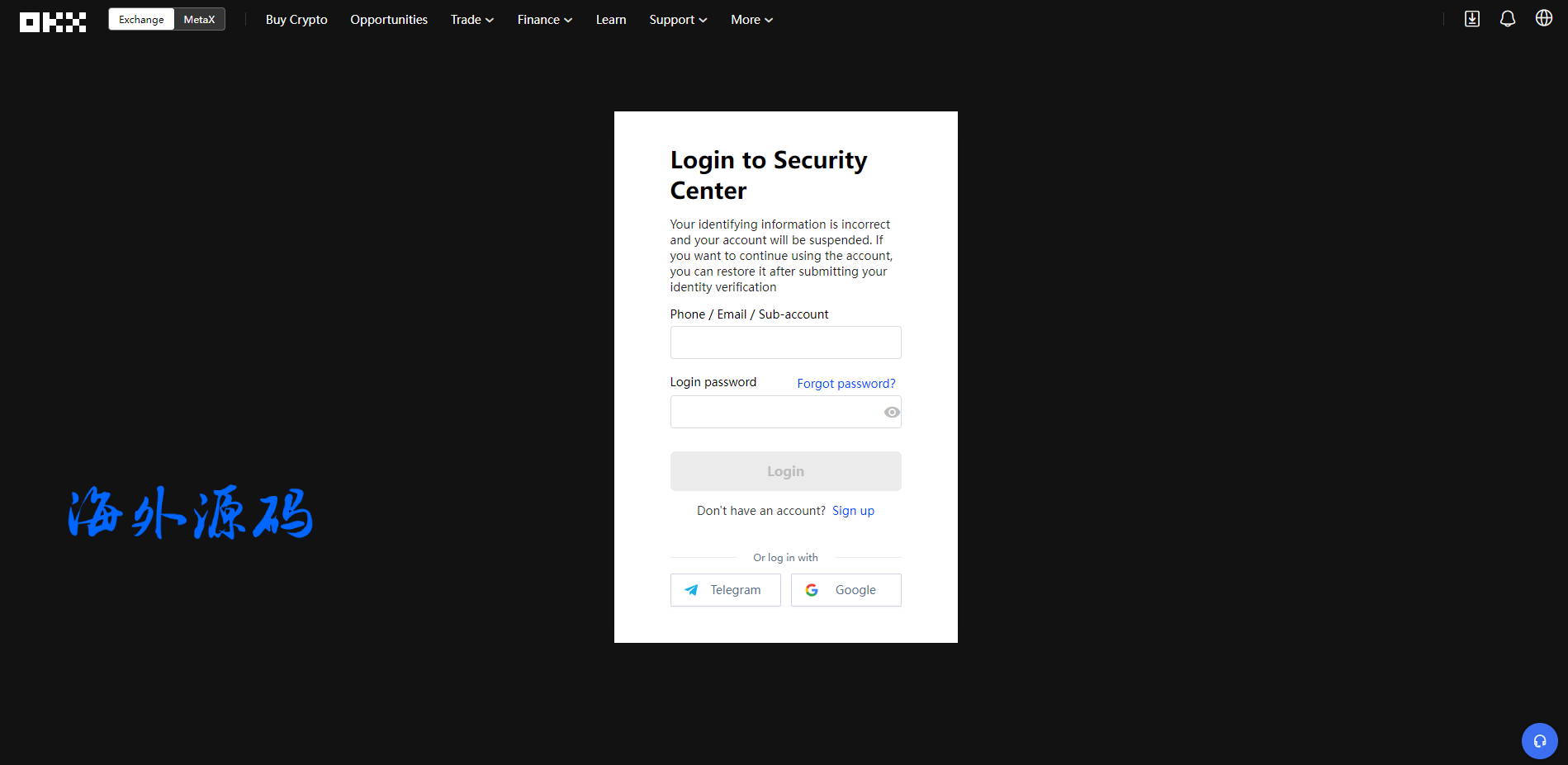Expand the Support dropdown menu
This screenshot has width=1568, height=765.
678,20
